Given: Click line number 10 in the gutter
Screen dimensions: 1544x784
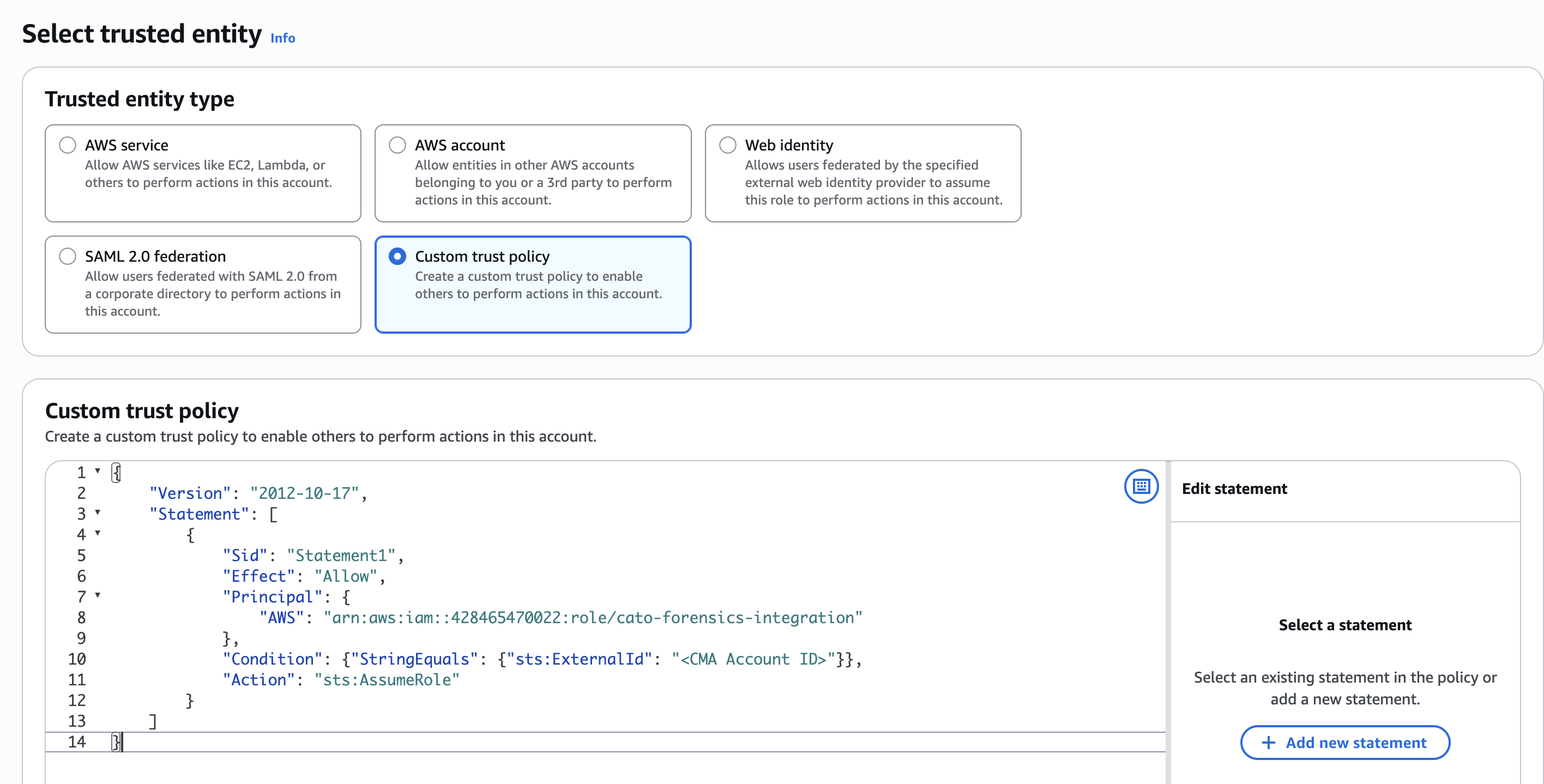Looking at the screenshot, I should [77, 659].
